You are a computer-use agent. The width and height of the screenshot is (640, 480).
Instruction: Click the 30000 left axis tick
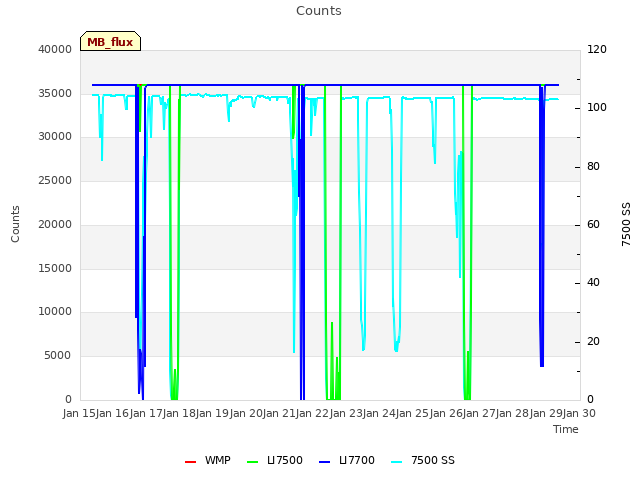tap(55, 136)
